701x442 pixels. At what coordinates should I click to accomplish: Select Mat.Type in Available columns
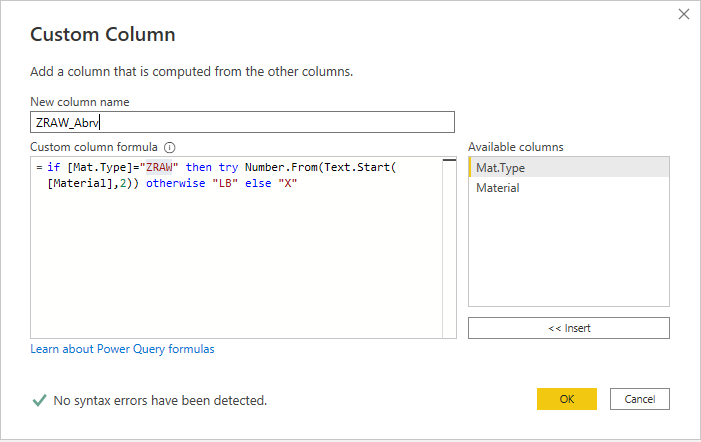click(569, 168)
